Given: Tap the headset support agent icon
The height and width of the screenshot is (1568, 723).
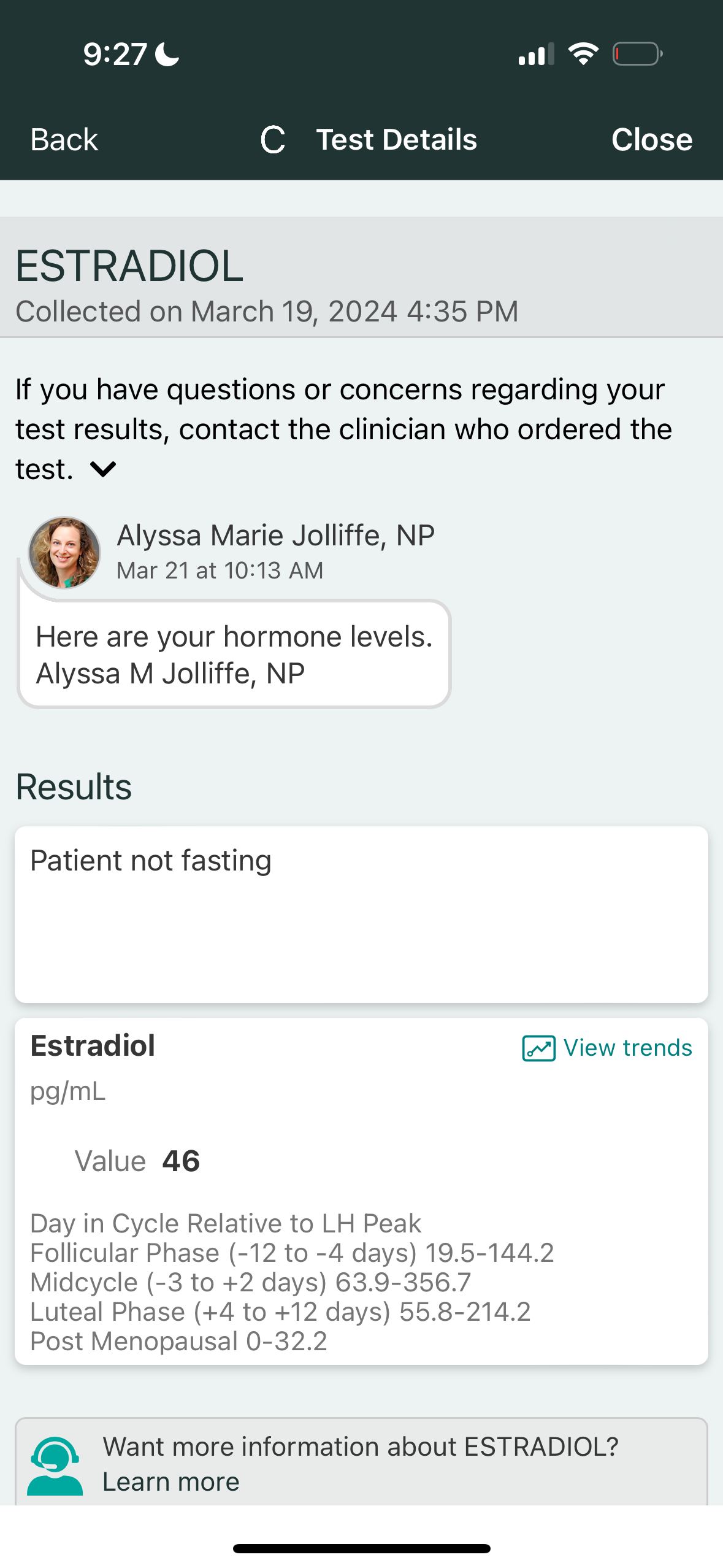Looking at the screenshot, I should pyautogui.click(x=55, y=1466).
